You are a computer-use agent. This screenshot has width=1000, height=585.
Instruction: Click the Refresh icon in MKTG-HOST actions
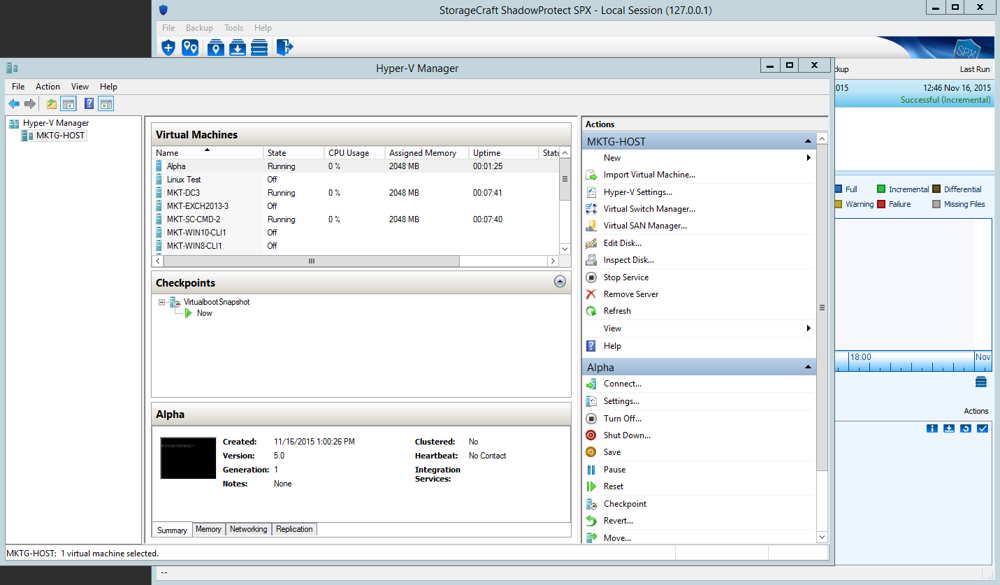[x=592, y=310]
